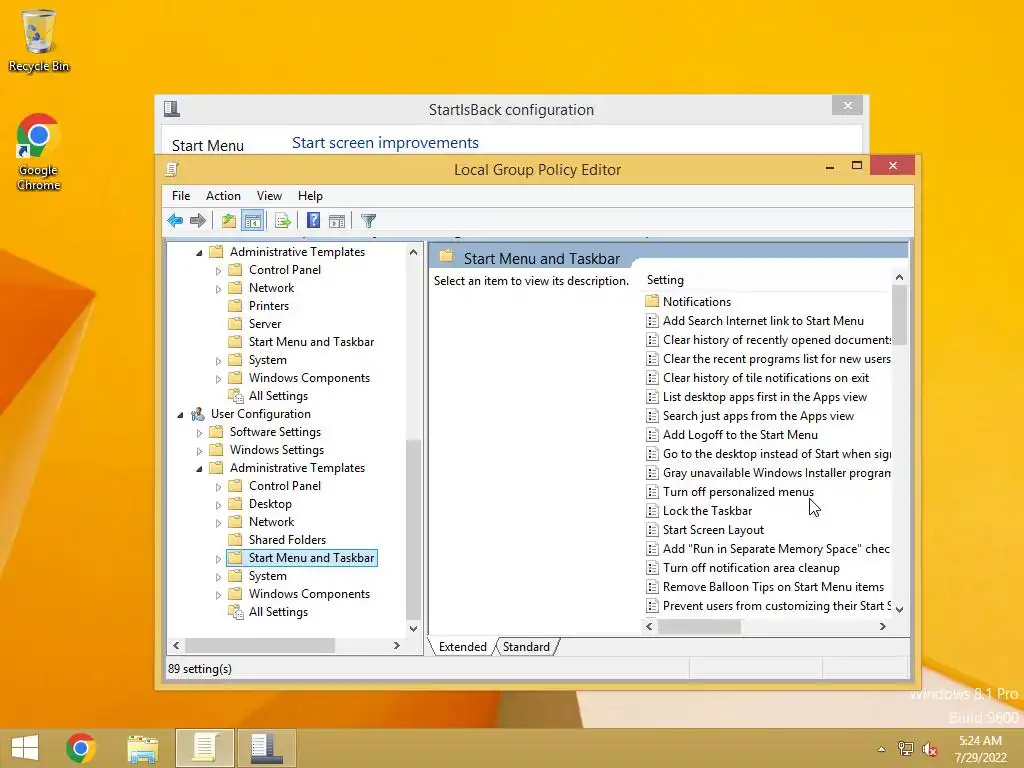Select Search just apps from the Apps view
The image size is (1024, 768).
click(758, 416)
